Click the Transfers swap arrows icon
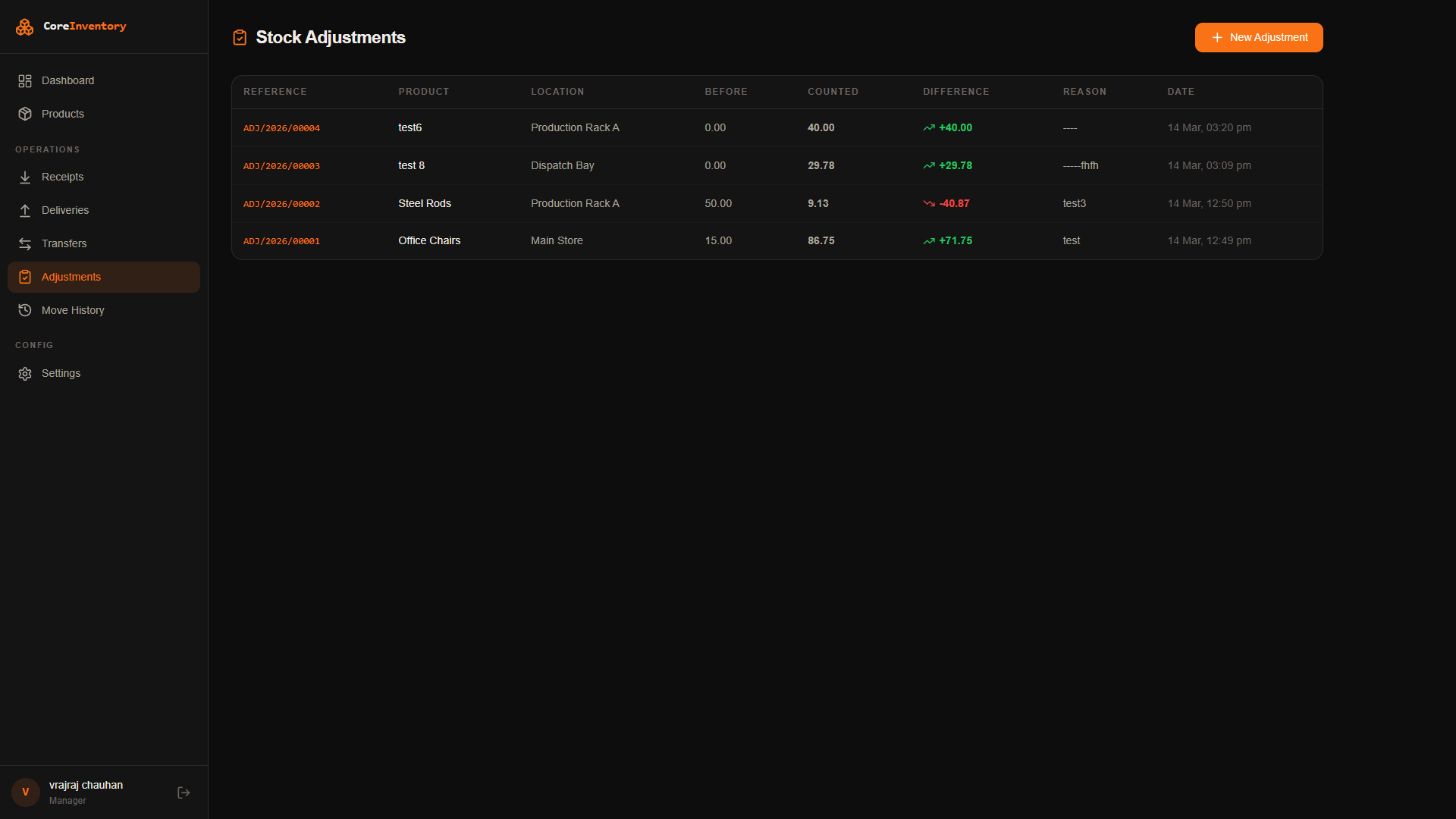The width and height of the screenshot is (1456, 819). coord(25,244)
